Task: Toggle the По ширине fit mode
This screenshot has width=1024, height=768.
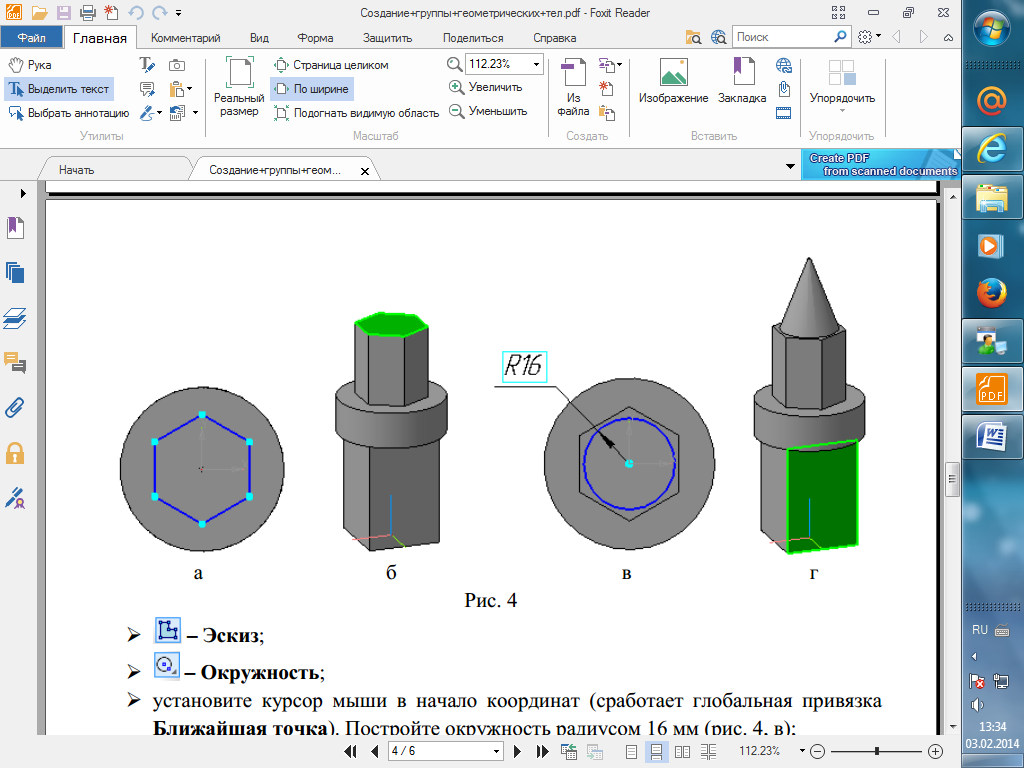Action: pos(312,89)
